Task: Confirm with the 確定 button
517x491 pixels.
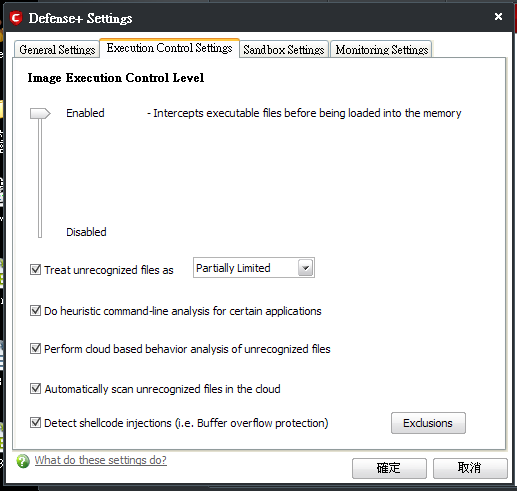Action: coord(389,468)
